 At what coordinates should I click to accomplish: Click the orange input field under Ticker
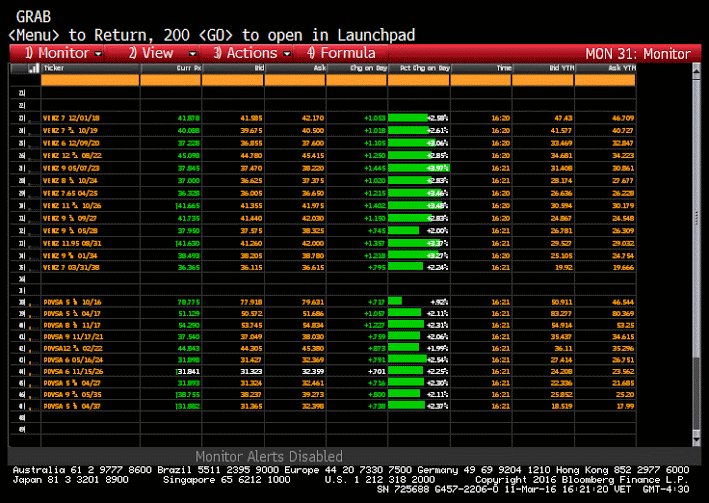(90, 80)
